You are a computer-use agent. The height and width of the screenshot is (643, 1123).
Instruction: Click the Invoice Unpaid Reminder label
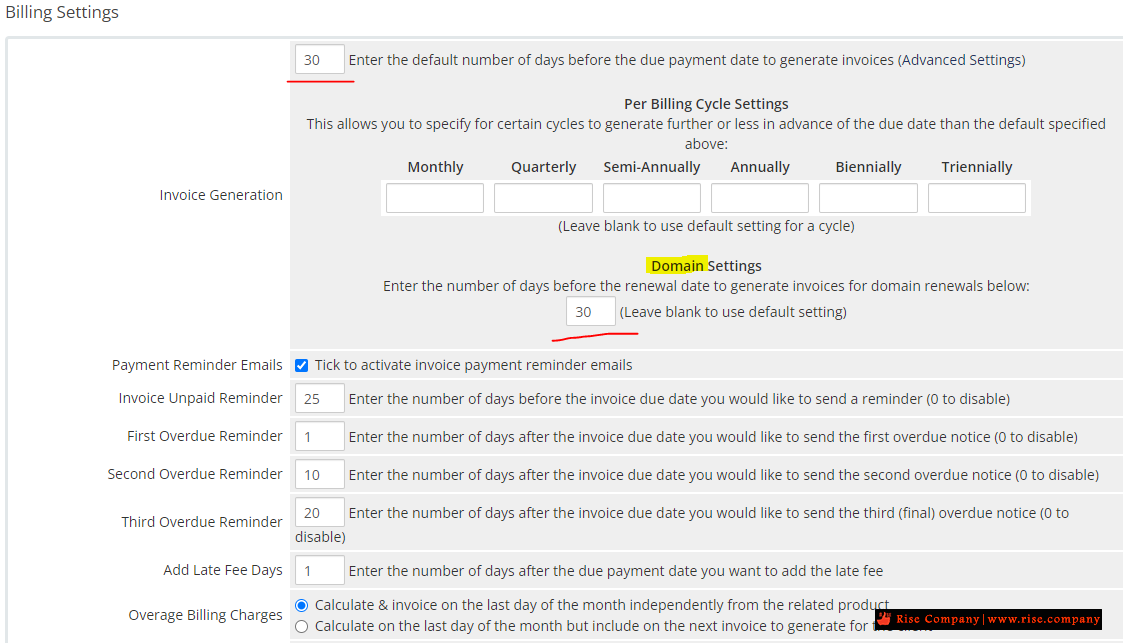(x=201, y=398)
